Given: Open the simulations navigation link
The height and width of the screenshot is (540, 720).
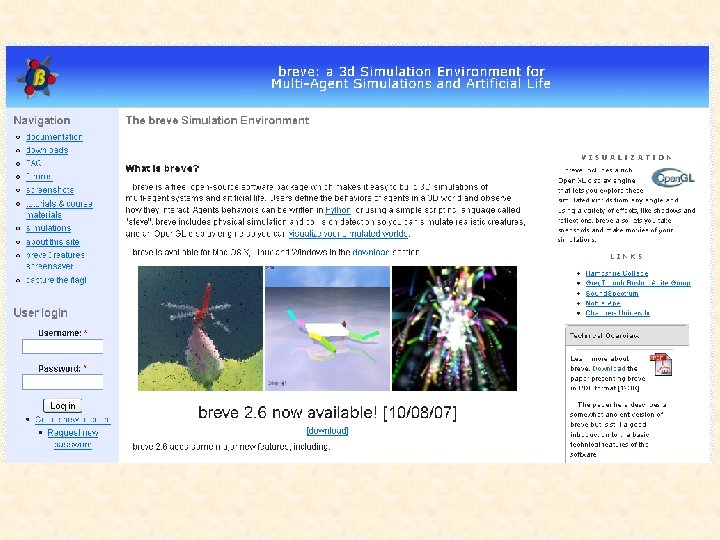Looking at the screenshot, I should (49, 228).
